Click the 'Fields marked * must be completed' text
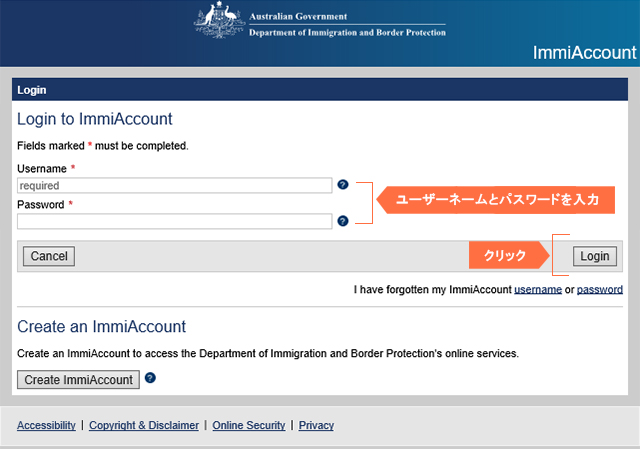The height and width of the screenshot is (450, 640). (x=102, y=146)
